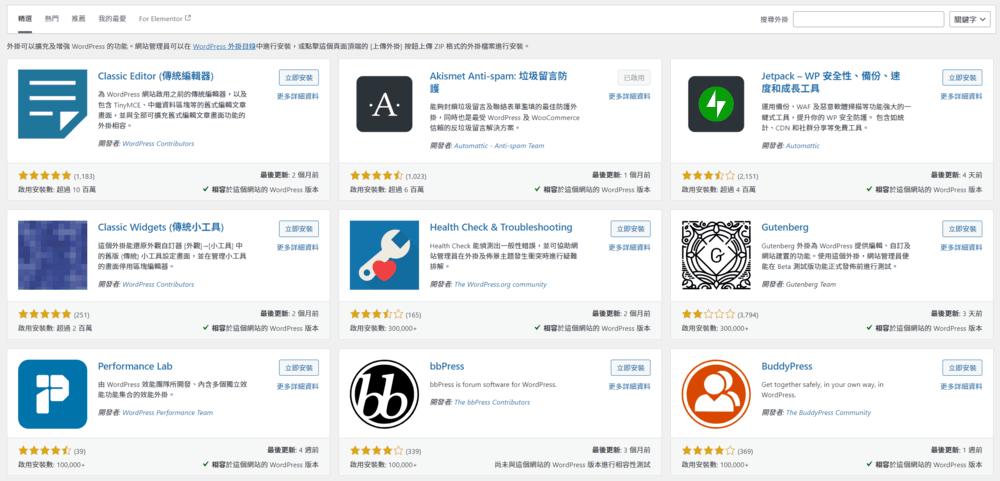Switch to the 推薦 tab
Viewport: 1000px width, 481px height.
coord(78,19)
